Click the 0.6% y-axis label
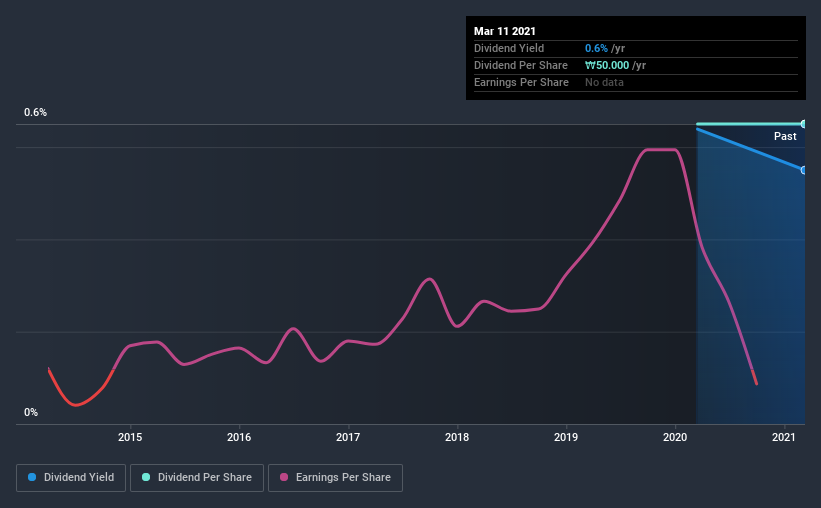 [x=36, y=113]
